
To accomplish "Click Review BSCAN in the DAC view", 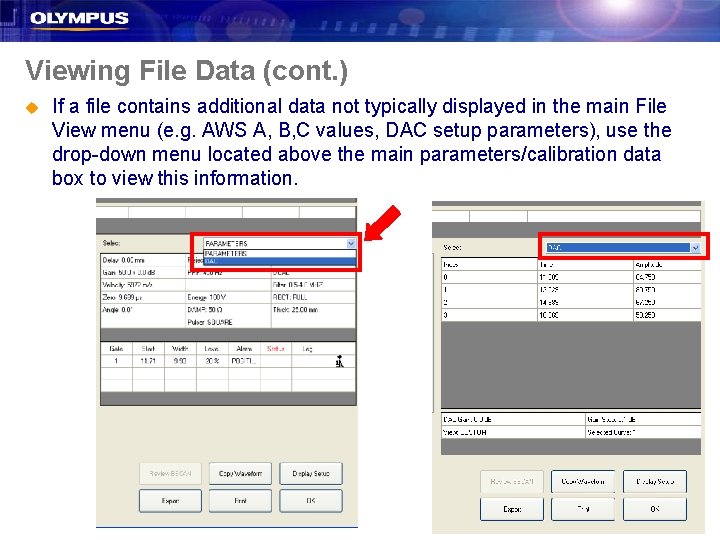I will pyautogui.click(x=512, y=482).
